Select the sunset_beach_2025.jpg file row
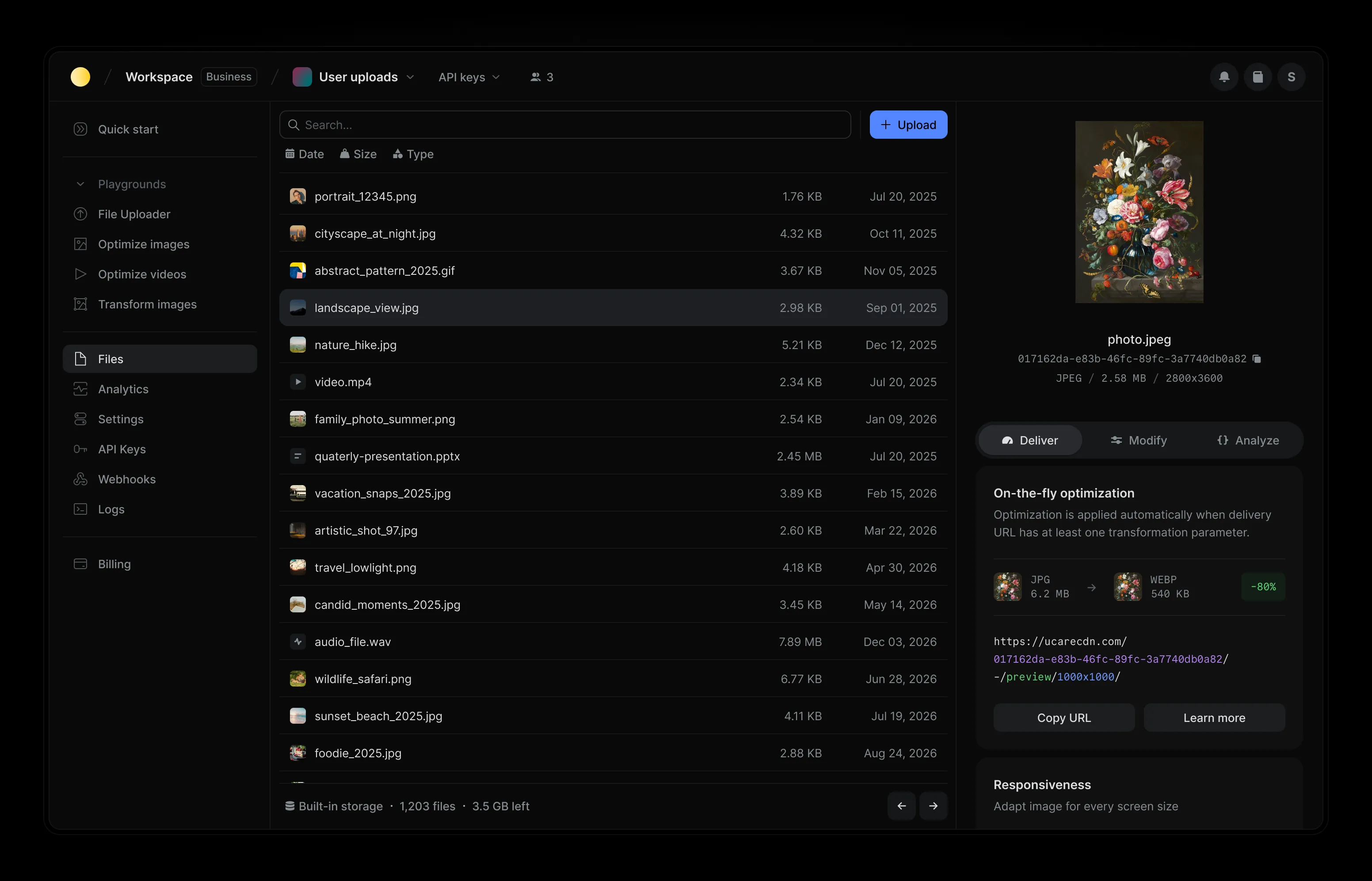 [x=613, y=716]
